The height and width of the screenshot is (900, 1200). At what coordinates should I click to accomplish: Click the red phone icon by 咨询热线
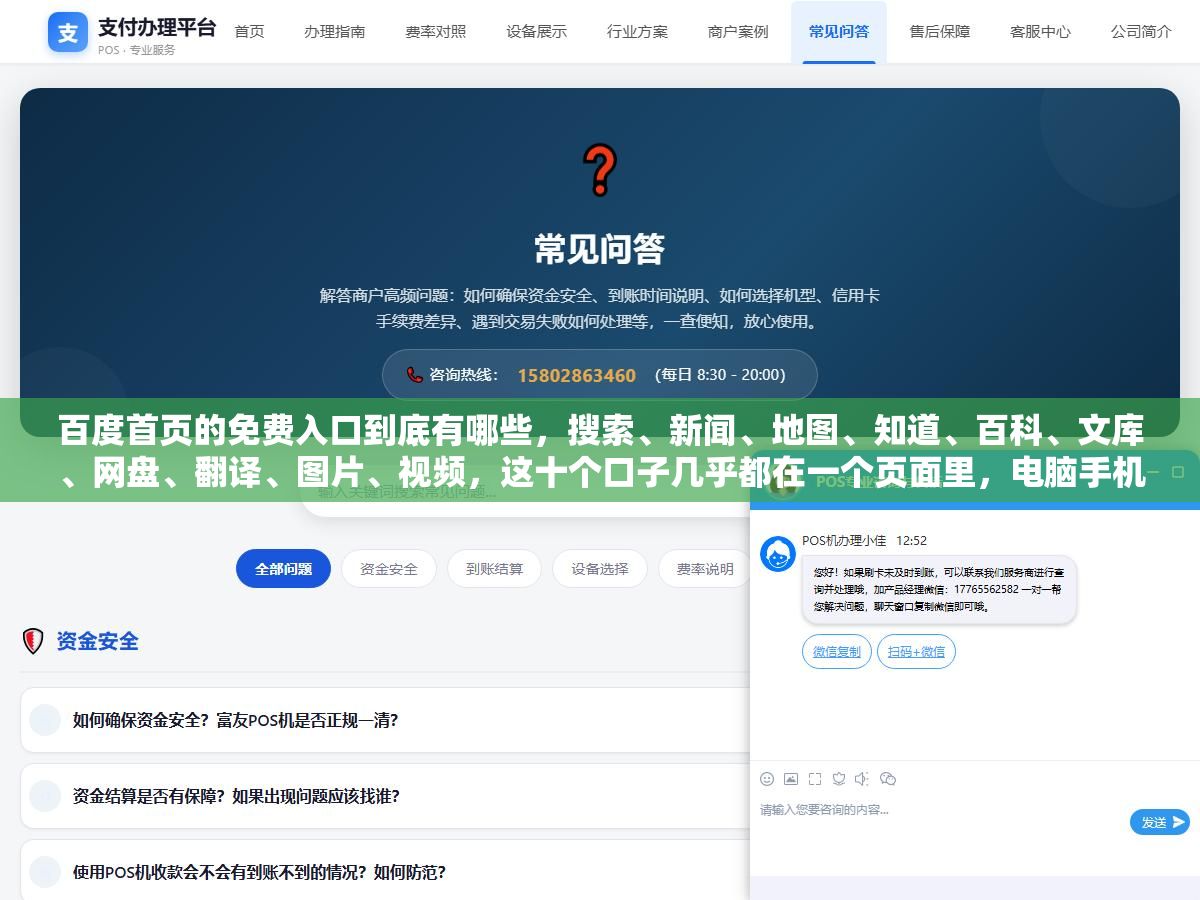414,375
